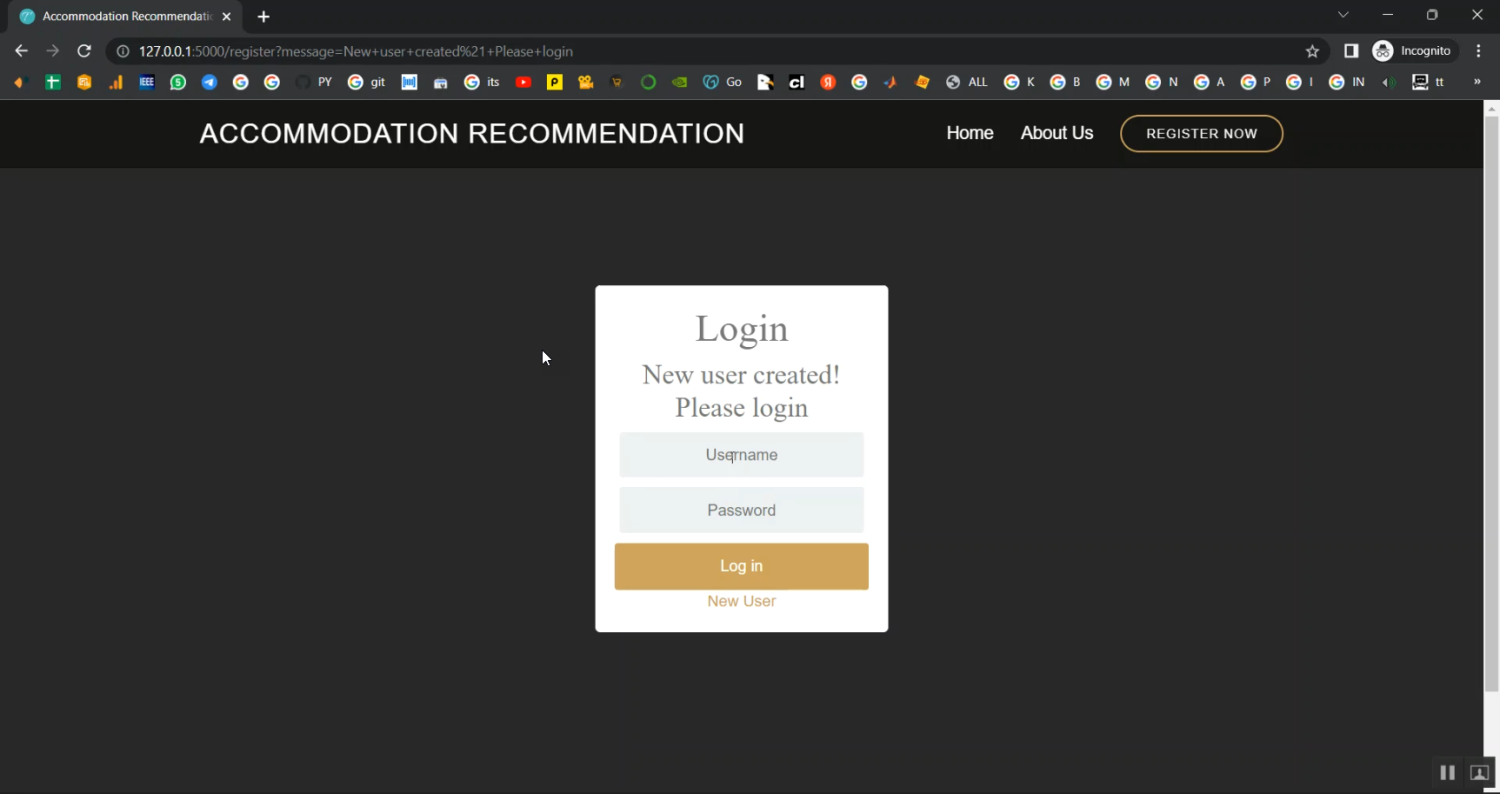Open Chrome's three-dot menu
1500x794 pixels.
coord(1479,51)
